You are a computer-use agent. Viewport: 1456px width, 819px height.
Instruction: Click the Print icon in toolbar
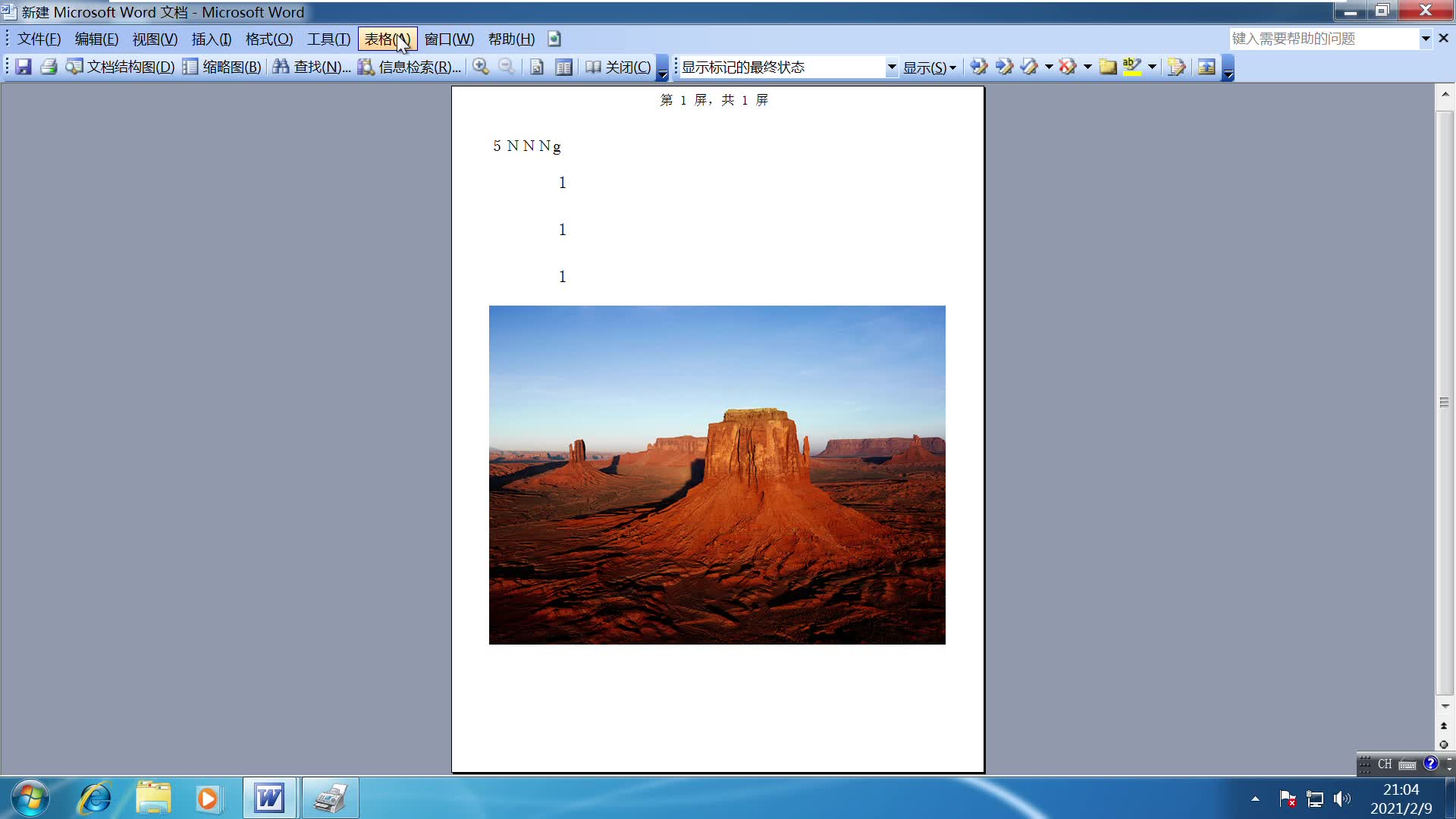point(49,67)
